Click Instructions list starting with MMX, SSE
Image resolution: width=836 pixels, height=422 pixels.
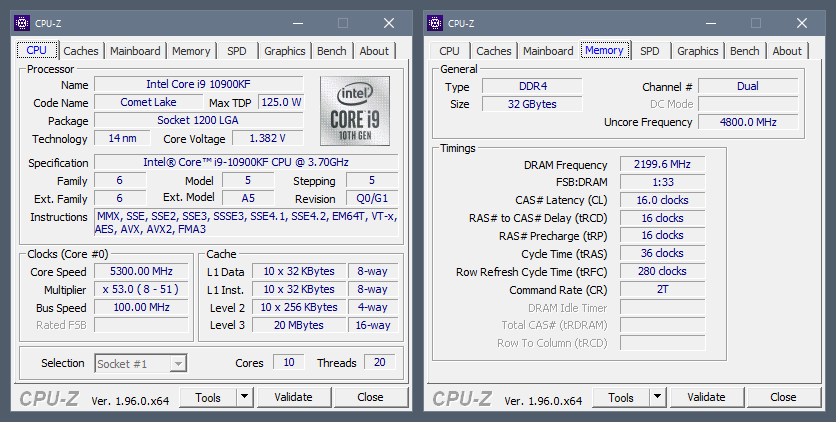point(246,223)
